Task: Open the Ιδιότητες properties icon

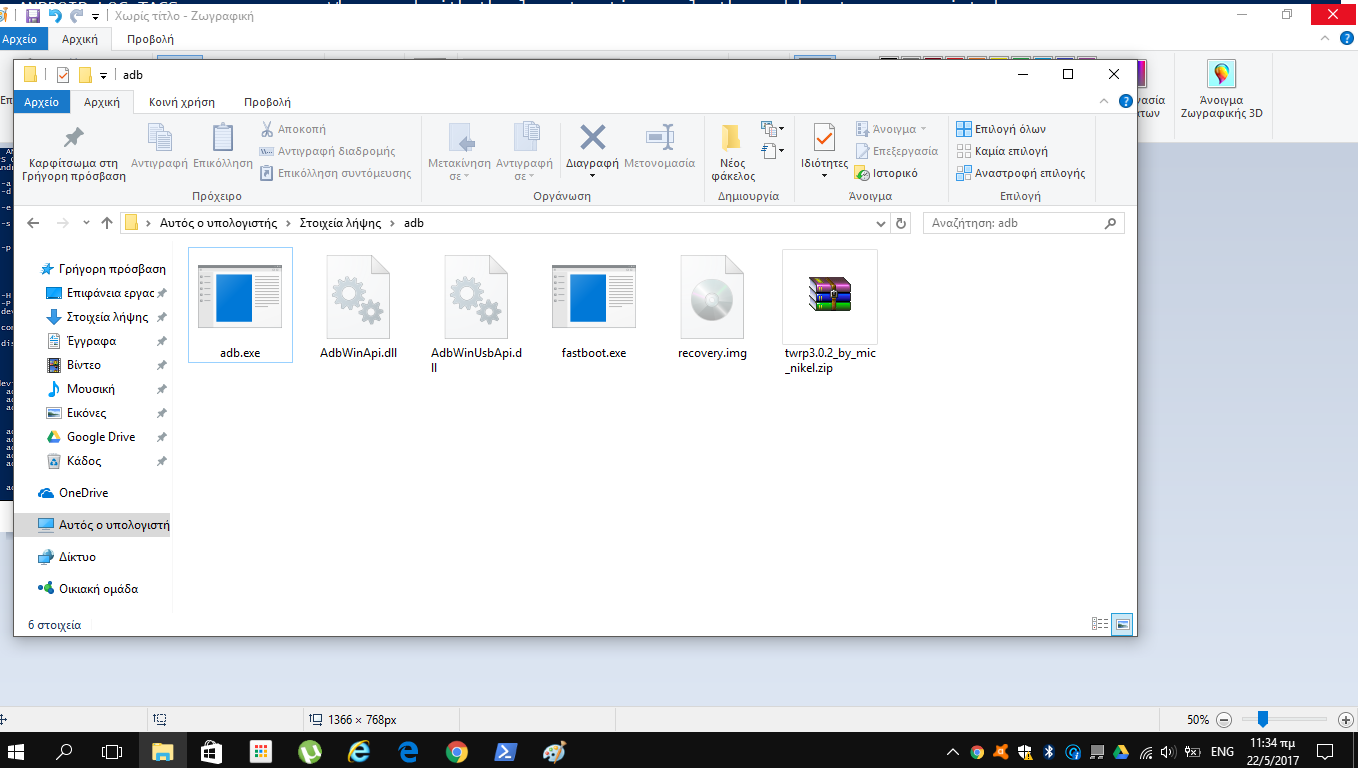Action: pos(824,139)
